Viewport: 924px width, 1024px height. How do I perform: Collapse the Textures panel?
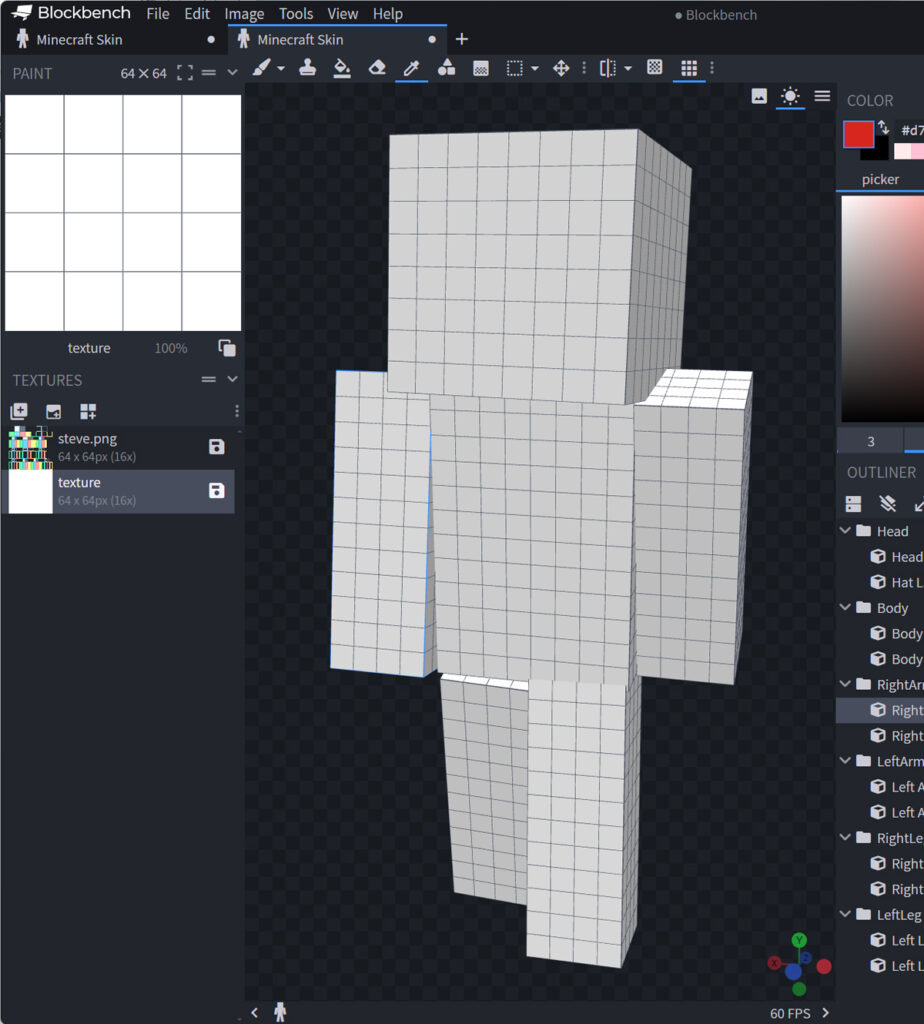[233, 380]
